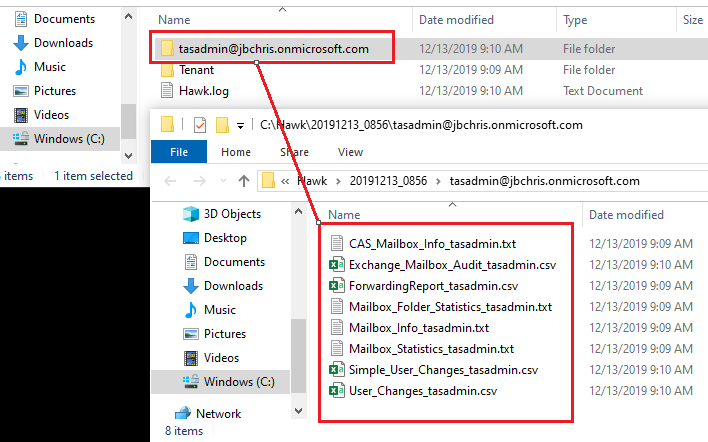Sort by Name column in front window
Screen dimensions: 708x442
coord(344,215)
